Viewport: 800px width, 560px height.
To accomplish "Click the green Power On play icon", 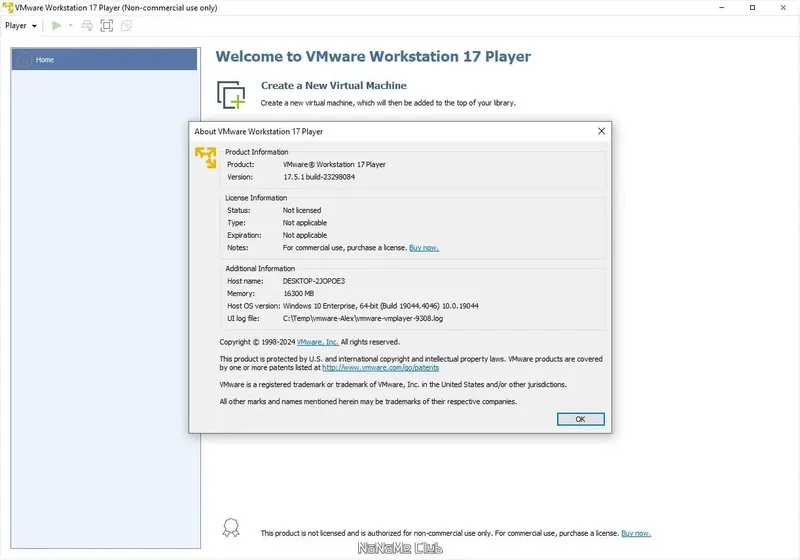I will pos(57,26).
